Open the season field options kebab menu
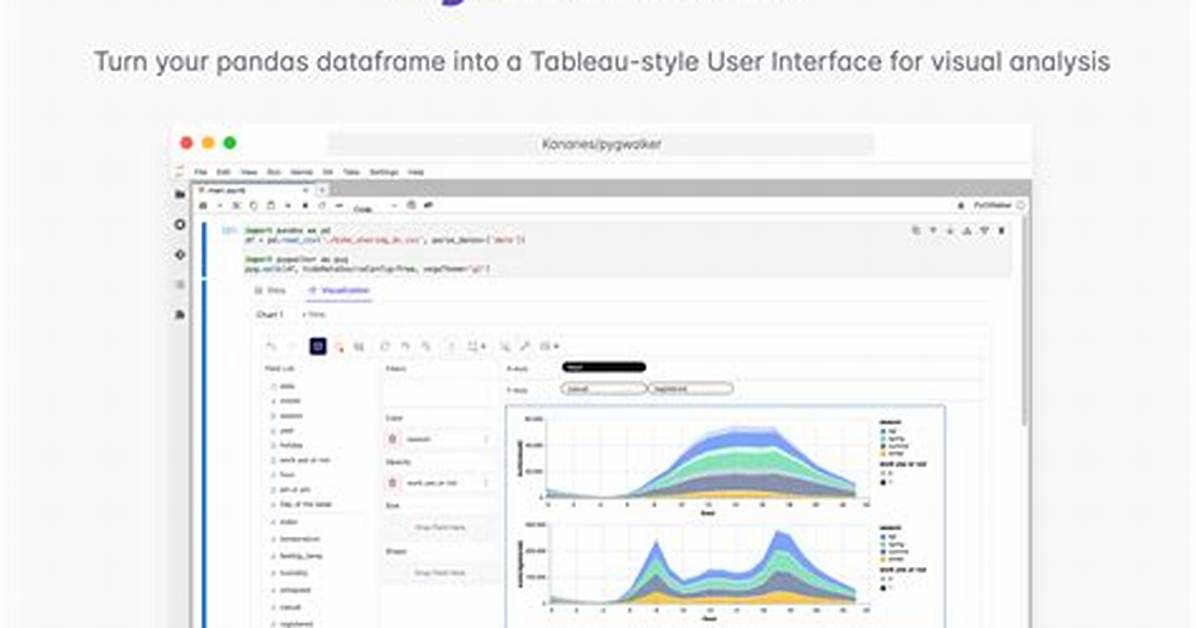This screenshot has width=1196, height=628. point(486,439)
